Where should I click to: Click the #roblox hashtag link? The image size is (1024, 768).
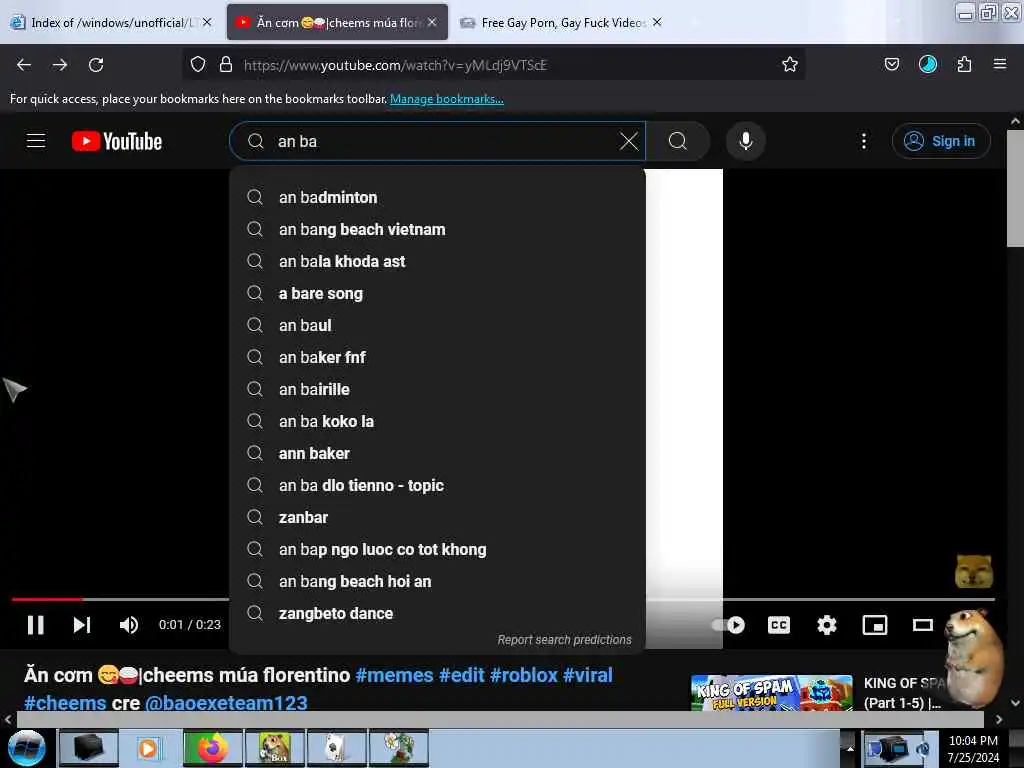524,675
